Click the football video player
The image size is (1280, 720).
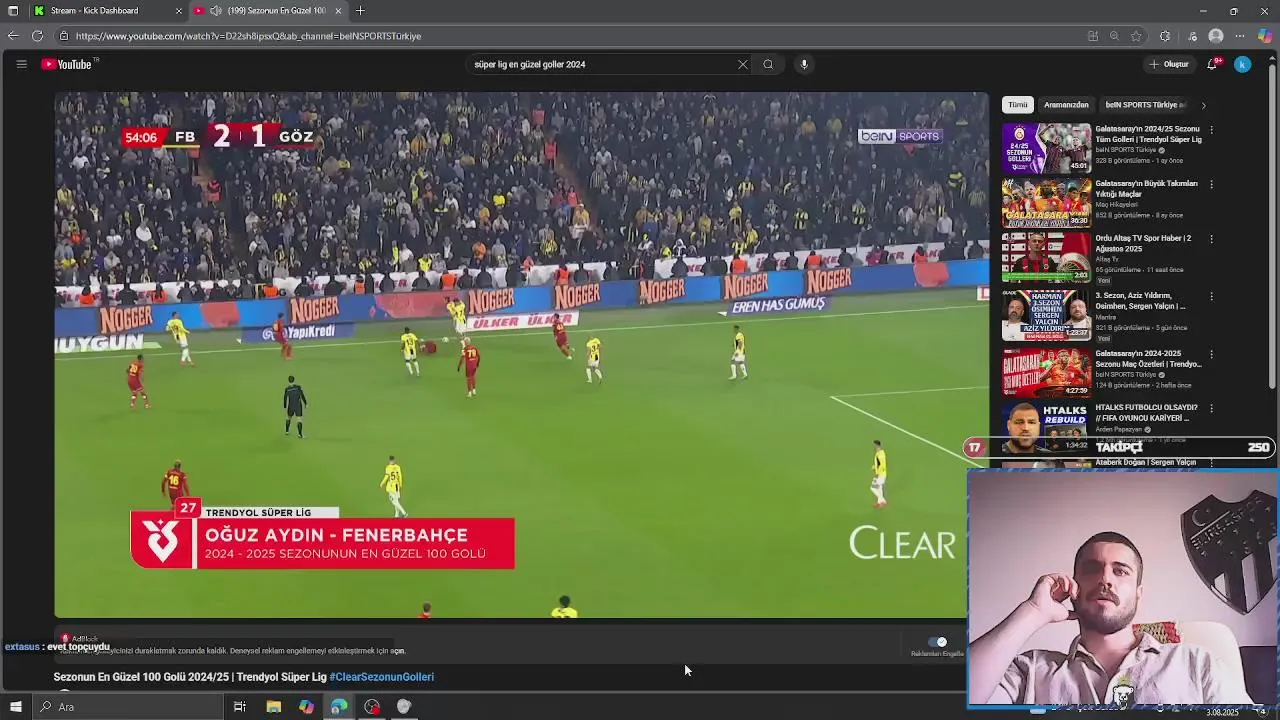[521, 355]
